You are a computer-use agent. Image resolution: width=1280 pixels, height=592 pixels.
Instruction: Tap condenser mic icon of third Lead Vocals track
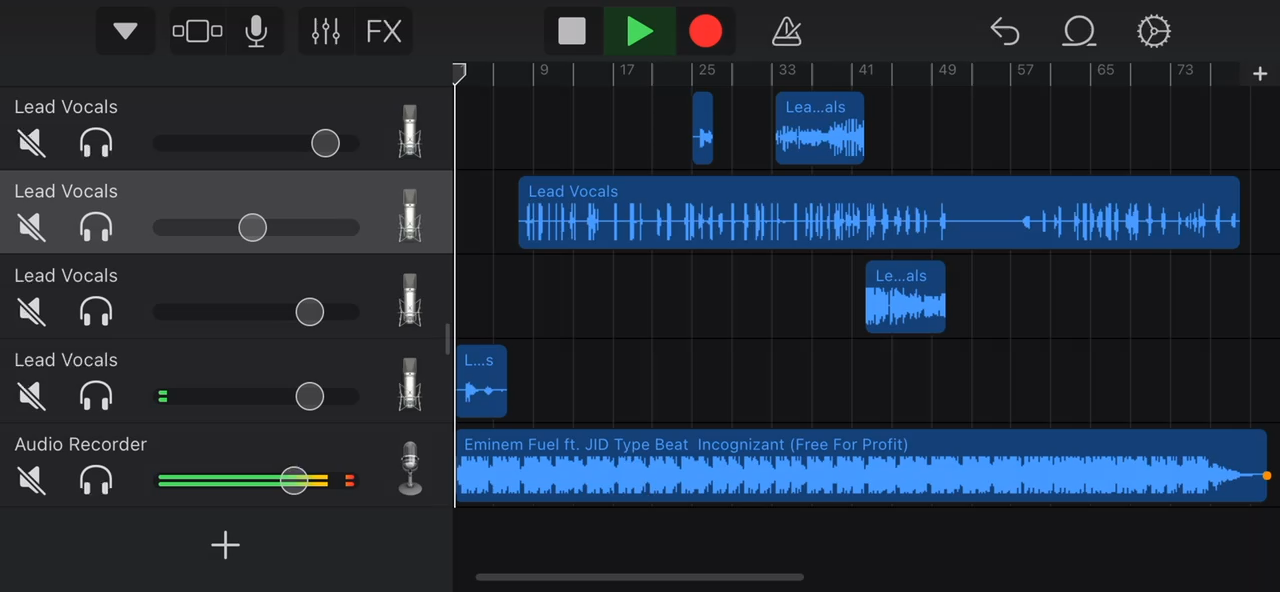click(410, 299)
